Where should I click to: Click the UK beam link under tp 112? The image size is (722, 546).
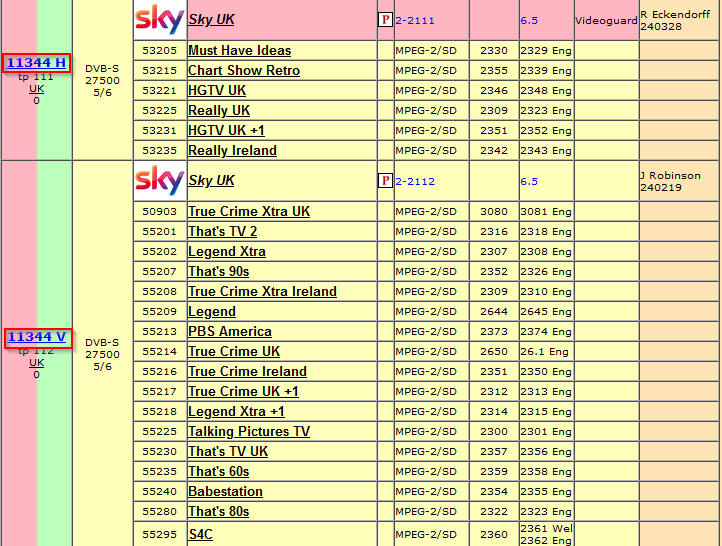pyautogui.click(x=36, y=363)
